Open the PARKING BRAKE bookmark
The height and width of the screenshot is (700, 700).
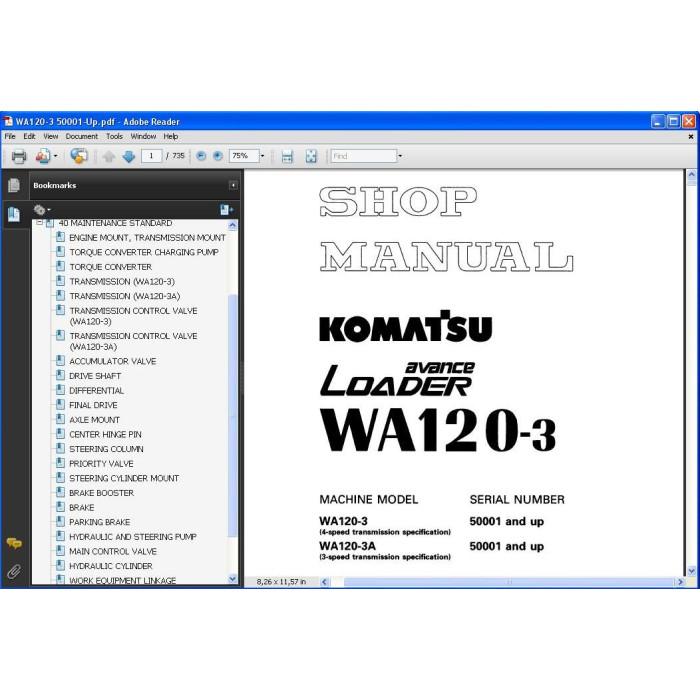[x=100, y=522]
